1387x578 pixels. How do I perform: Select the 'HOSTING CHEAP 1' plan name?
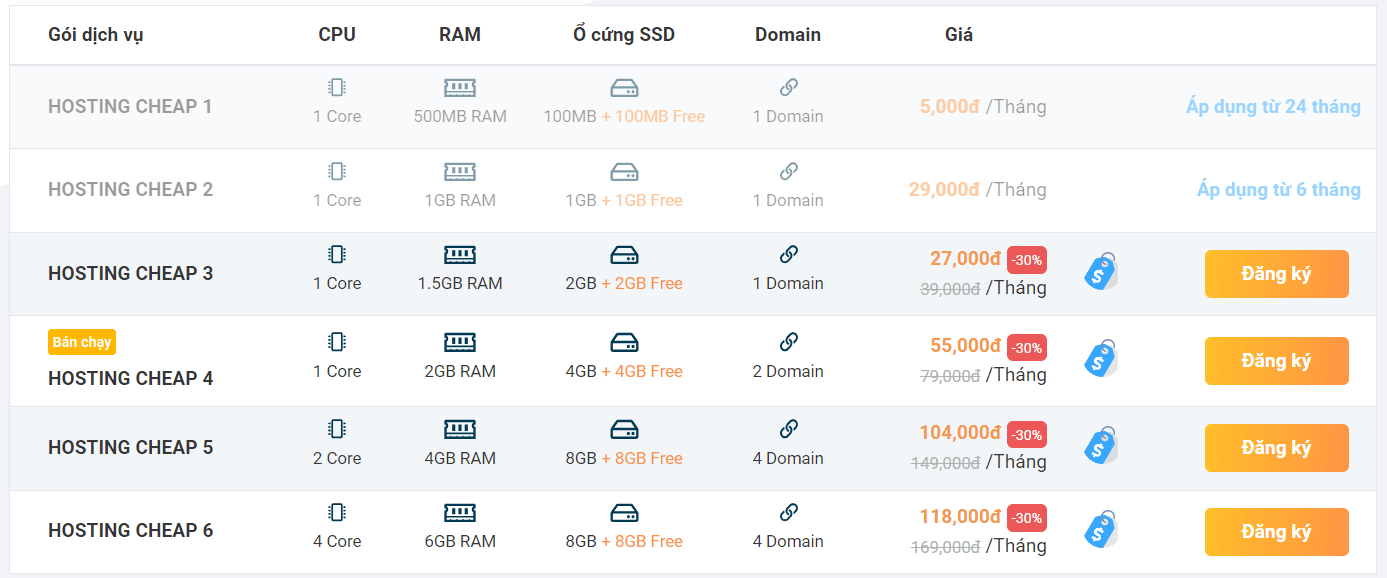[130, 106]
